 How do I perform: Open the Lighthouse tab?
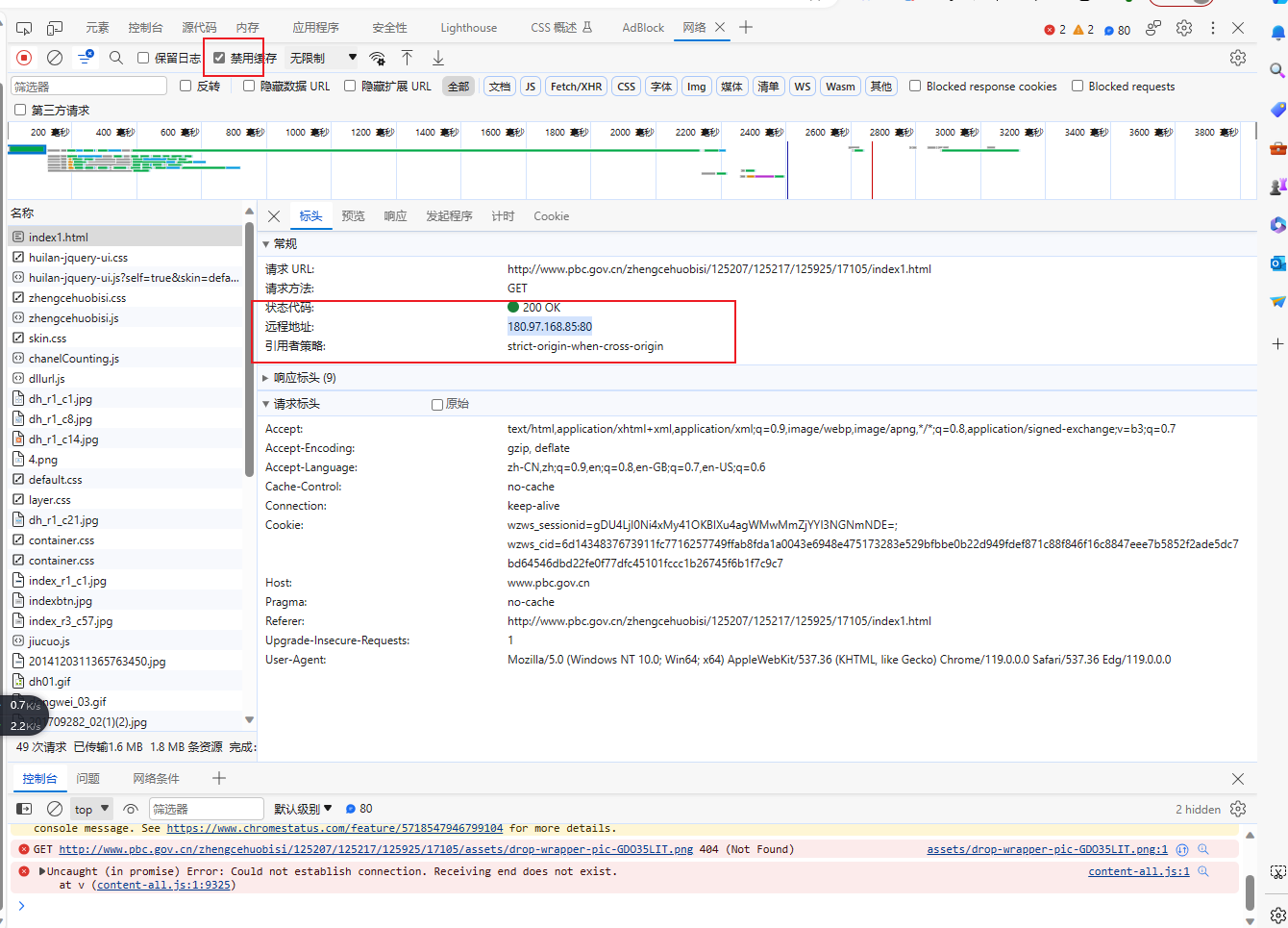(x=469, y=28)
